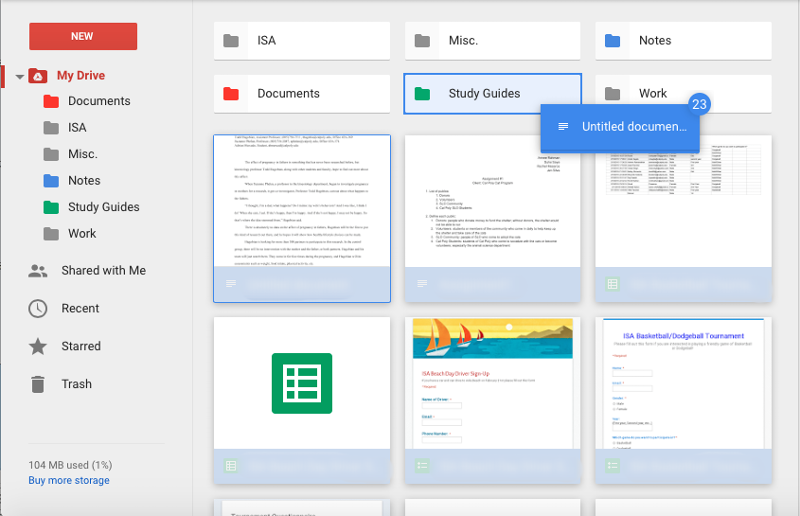Open the Recent files view
Image resolution: width=800 pixels, height=516 pixels.
tap(80, 308)
